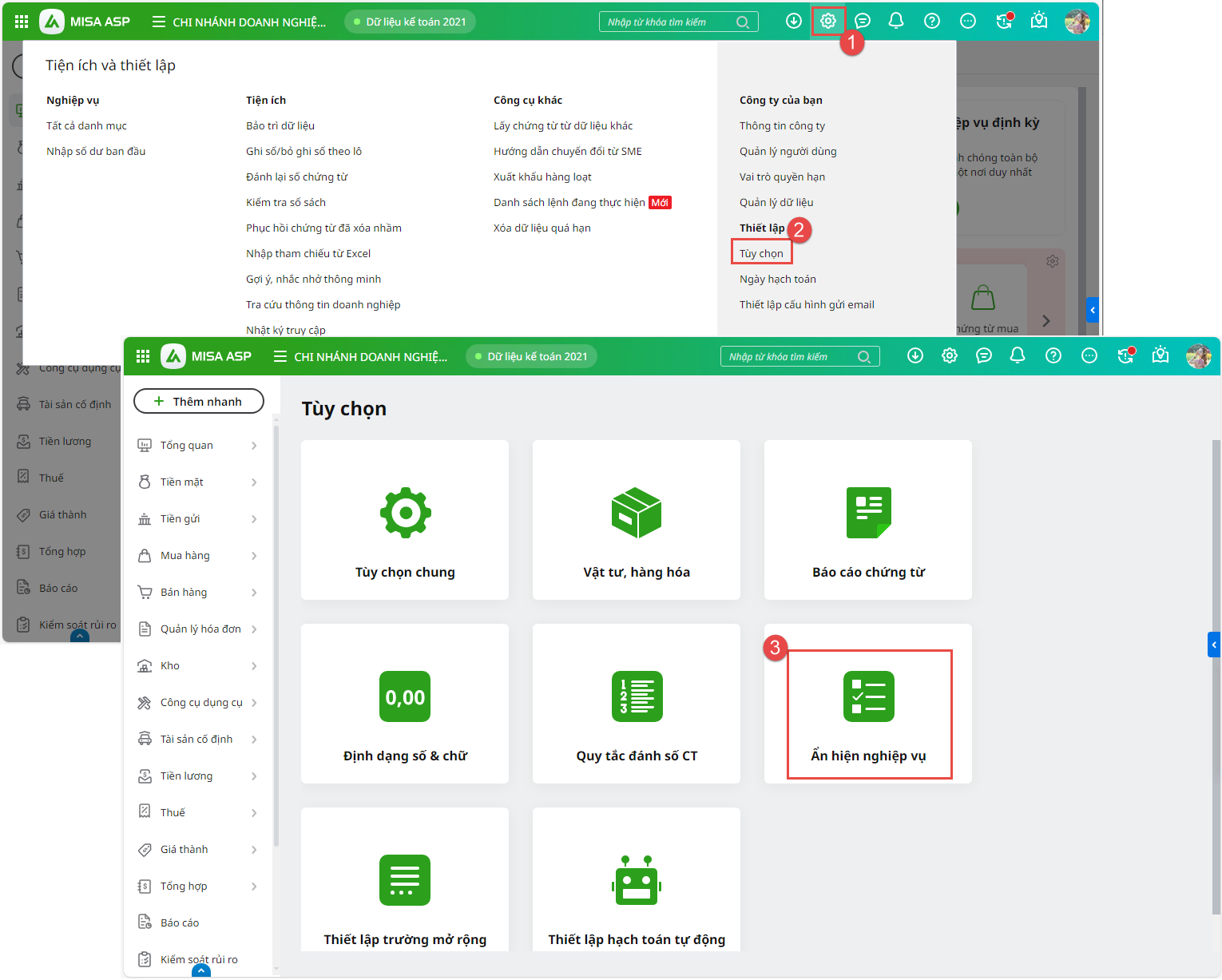This screenshot has width=1222, height=980.
Task: Expand the Tiền mặt sidebar chevron
Action: click(254, 482)
